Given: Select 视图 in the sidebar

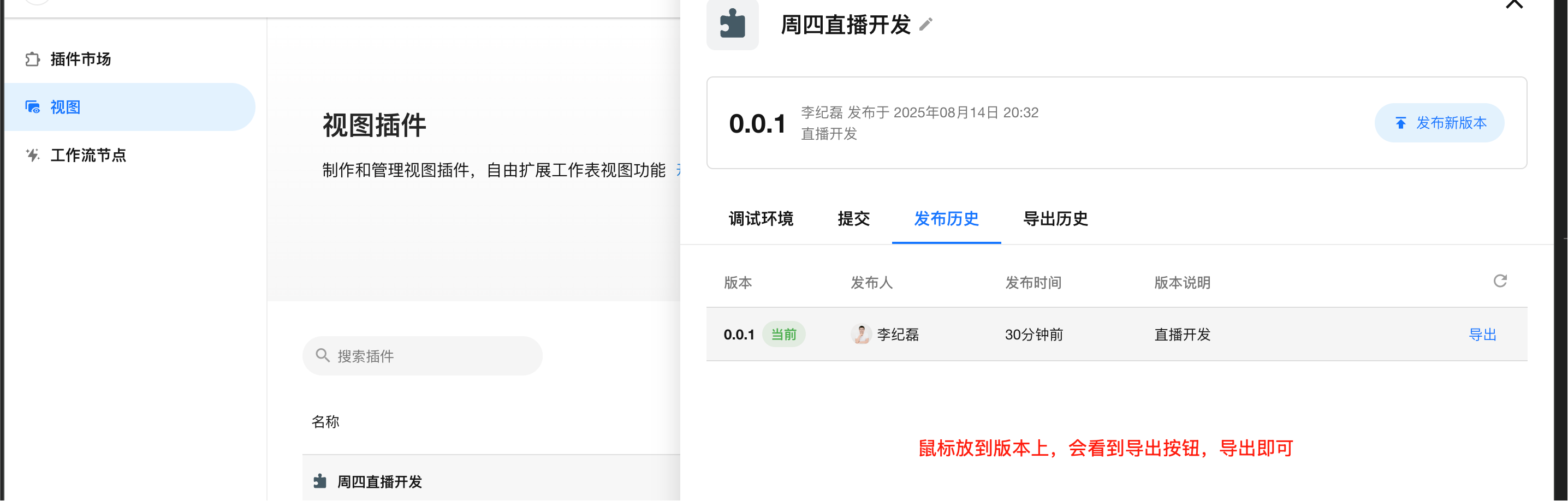Looking at the screenshot, I should point(129,107).
